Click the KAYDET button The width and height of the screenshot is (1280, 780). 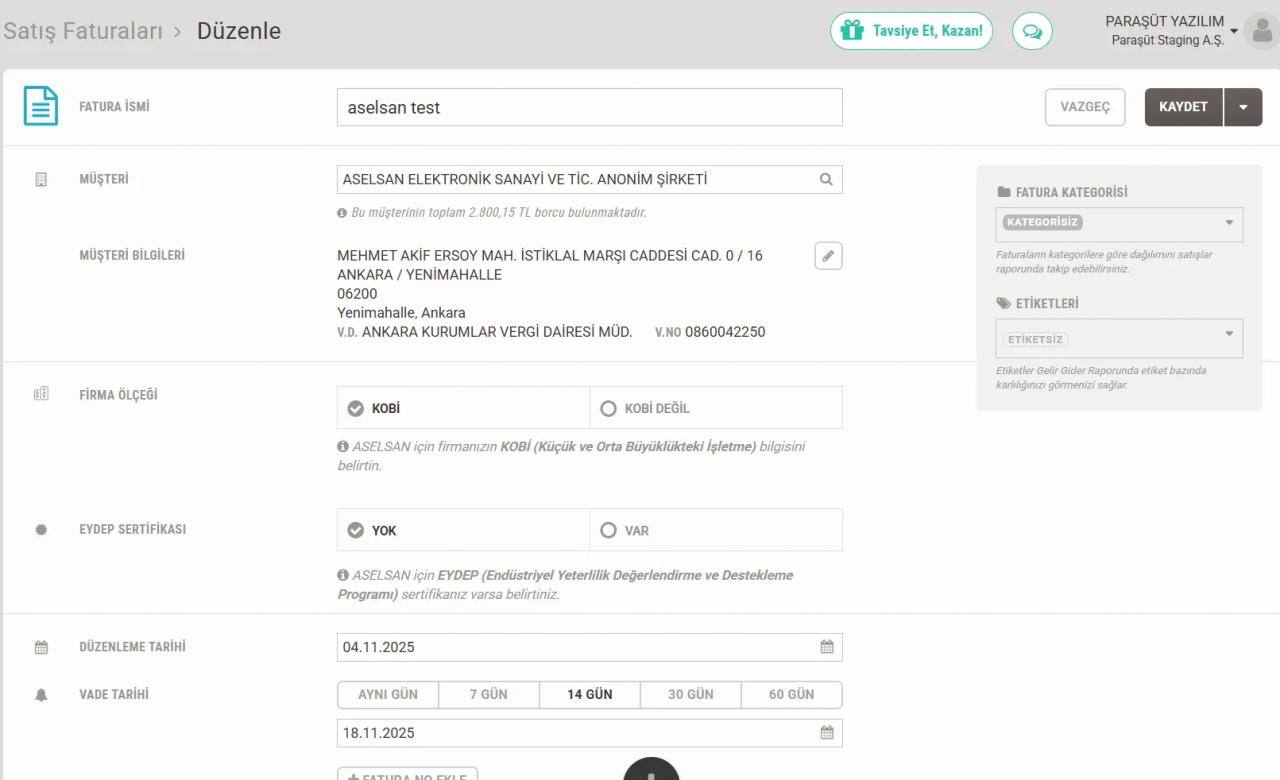coord(1183,107)
